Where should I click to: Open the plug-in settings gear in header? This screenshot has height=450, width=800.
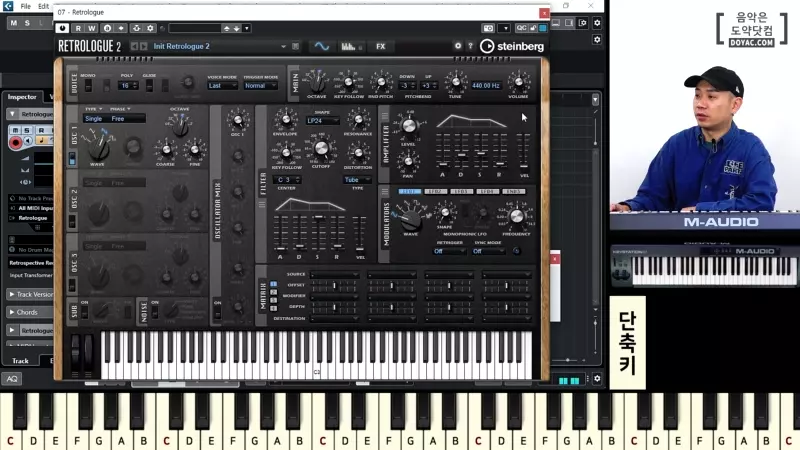(150, 28)
